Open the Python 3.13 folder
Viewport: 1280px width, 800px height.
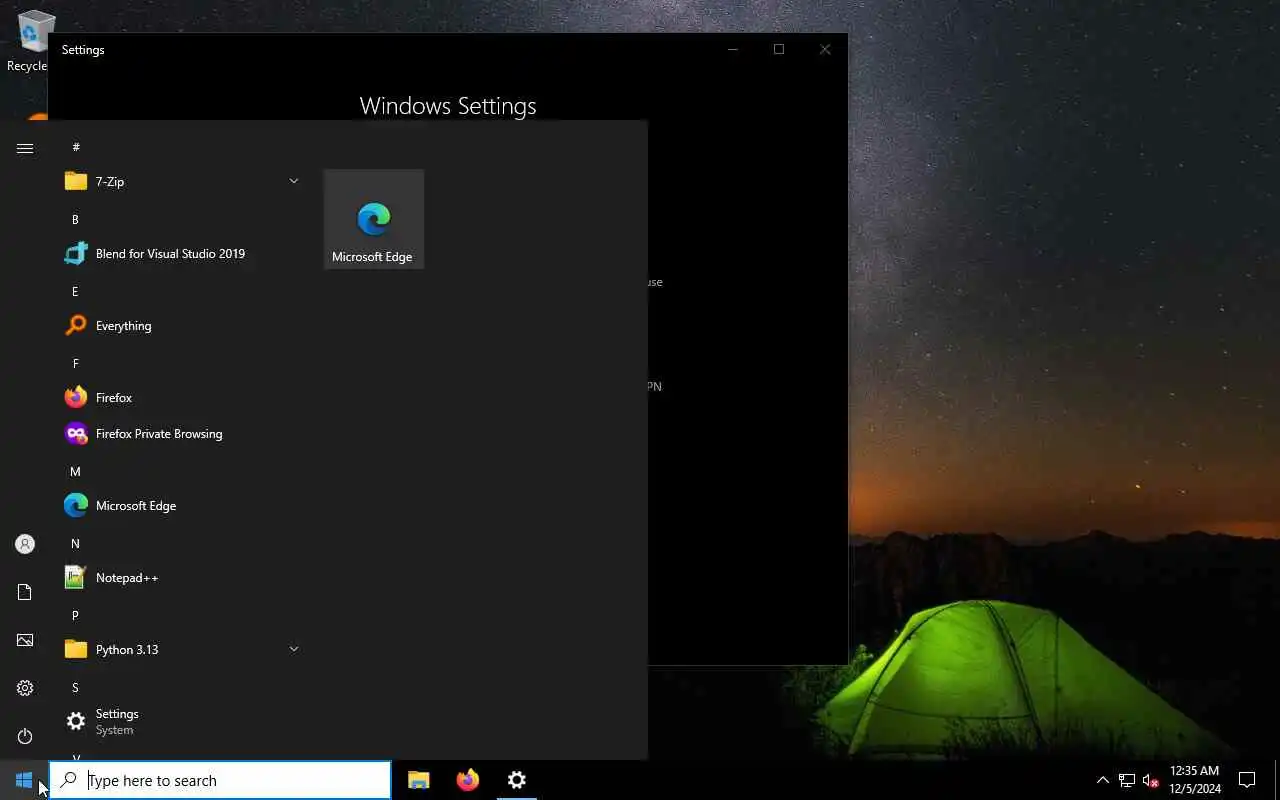[182, 649]
